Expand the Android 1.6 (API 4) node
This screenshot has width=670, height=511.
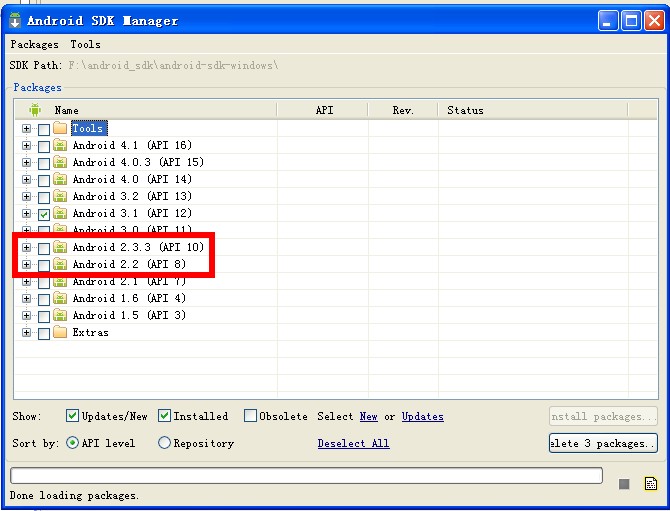pyautogui.click(x=26, y=298)
